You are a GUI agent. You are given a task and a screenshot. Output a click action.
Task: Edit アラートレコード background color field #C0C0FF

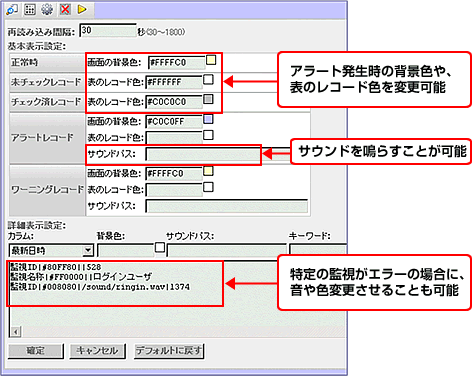tap(174, 122)
